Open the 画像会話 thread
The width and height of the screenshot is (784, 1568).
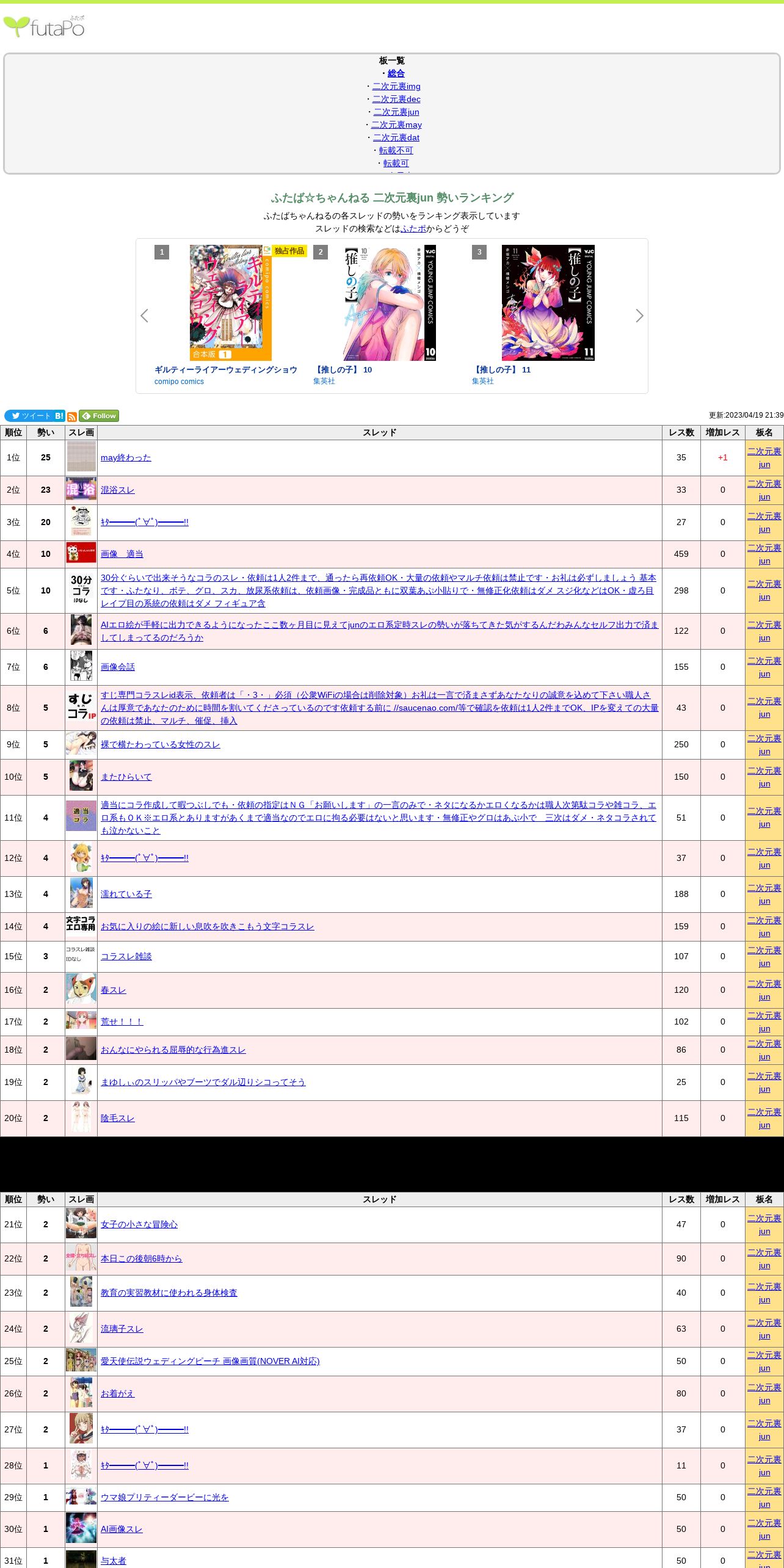118,667
